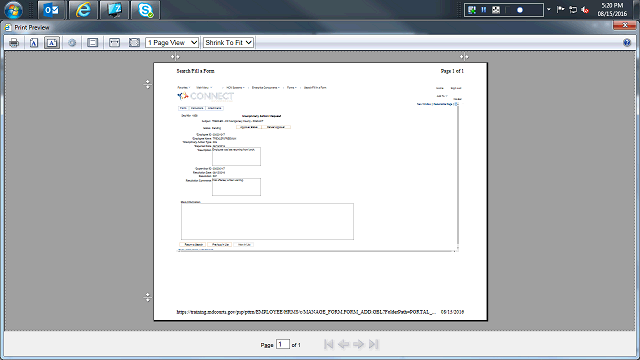Image resolution: width=640 pixels, height=360 pixels.
Task: Click the device sync tray icon
Action: pos(573,9)
